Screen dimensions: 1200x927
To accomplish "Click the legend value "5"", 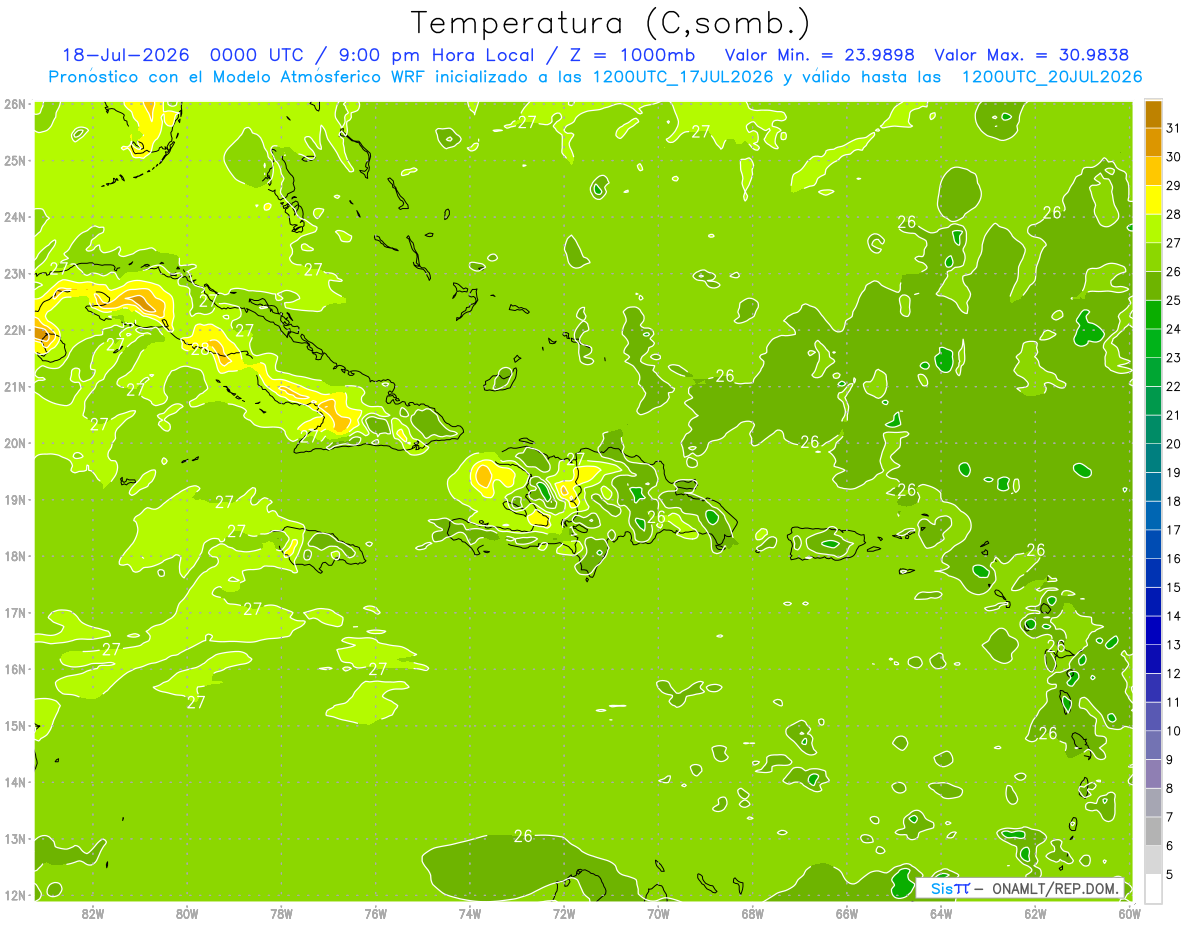I will [1170, 874].
